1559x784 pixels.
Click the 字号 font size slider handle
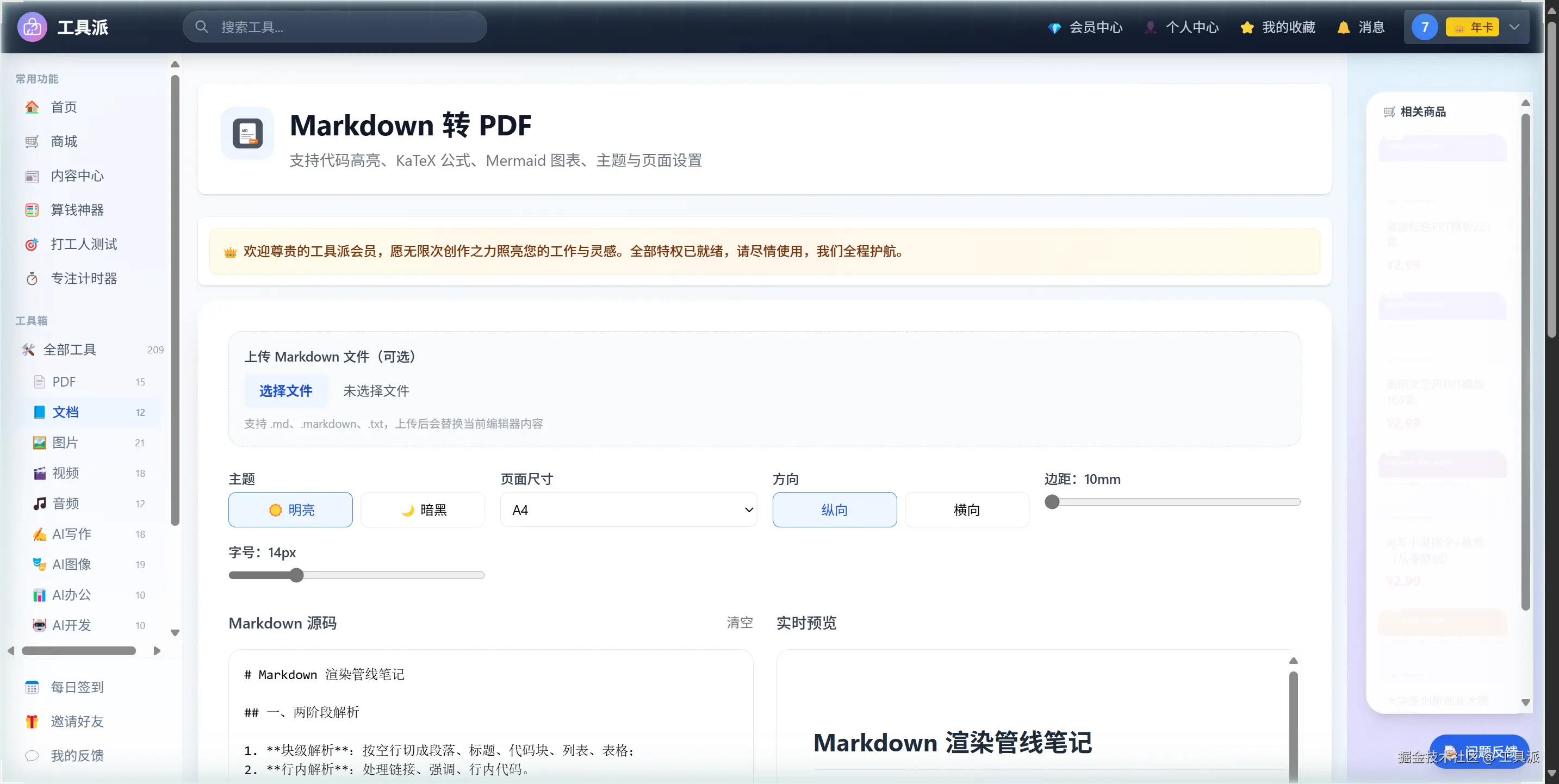tap(296, 575)
